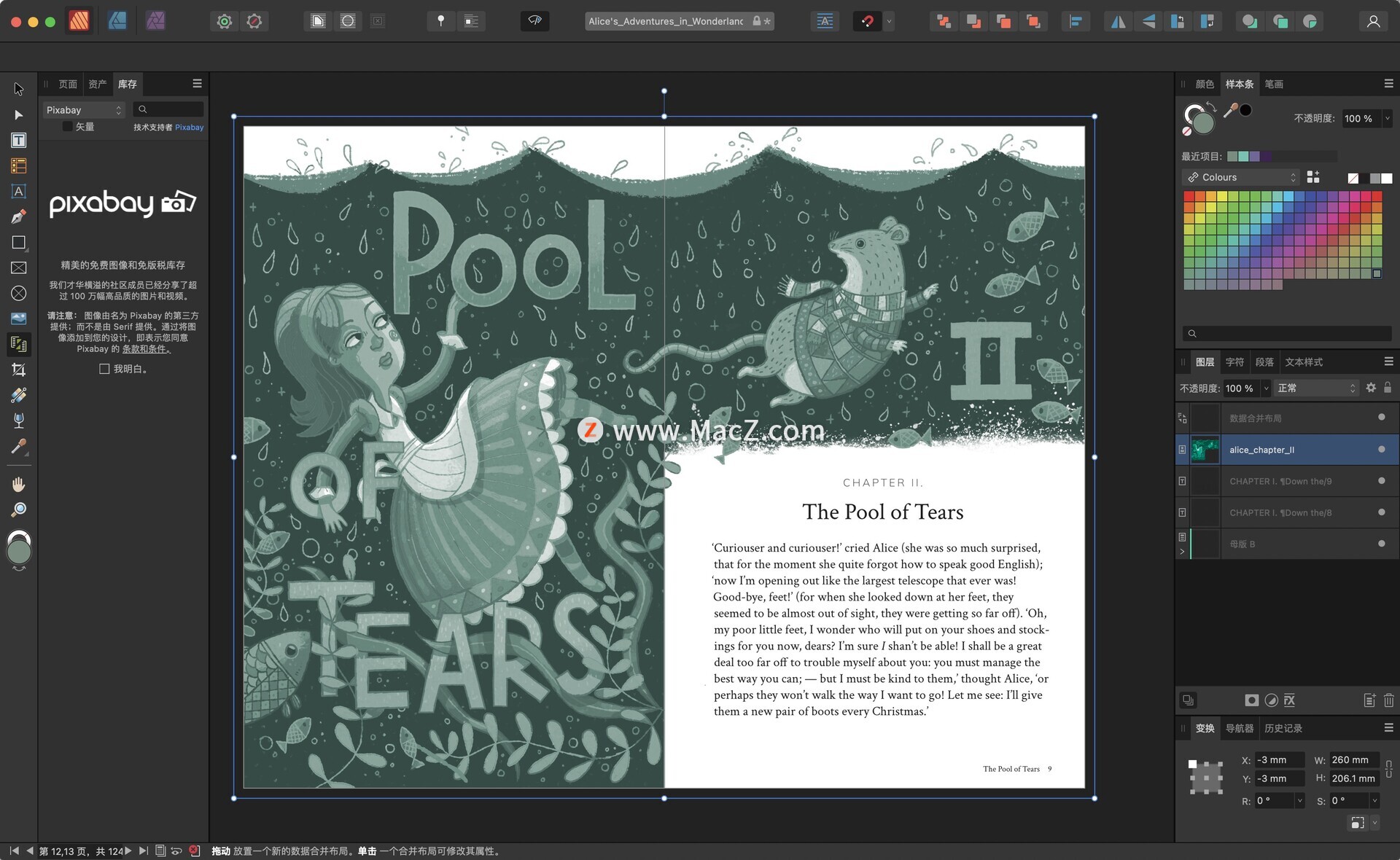Select the Artistic Text tool
Screen dimensions: 1400x860
[x=19, y=191]
